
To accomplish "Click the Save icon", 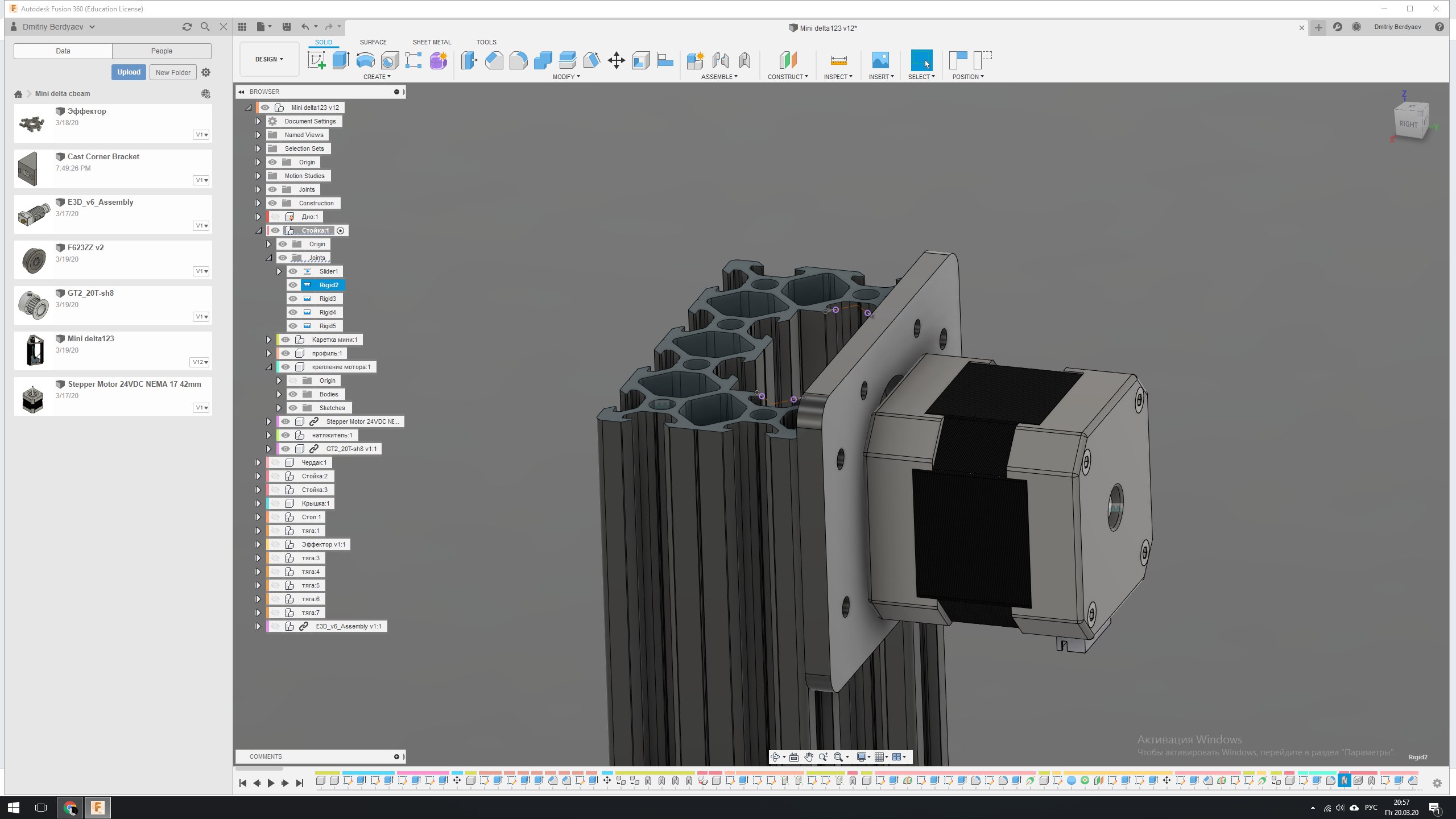I will 287,27.
